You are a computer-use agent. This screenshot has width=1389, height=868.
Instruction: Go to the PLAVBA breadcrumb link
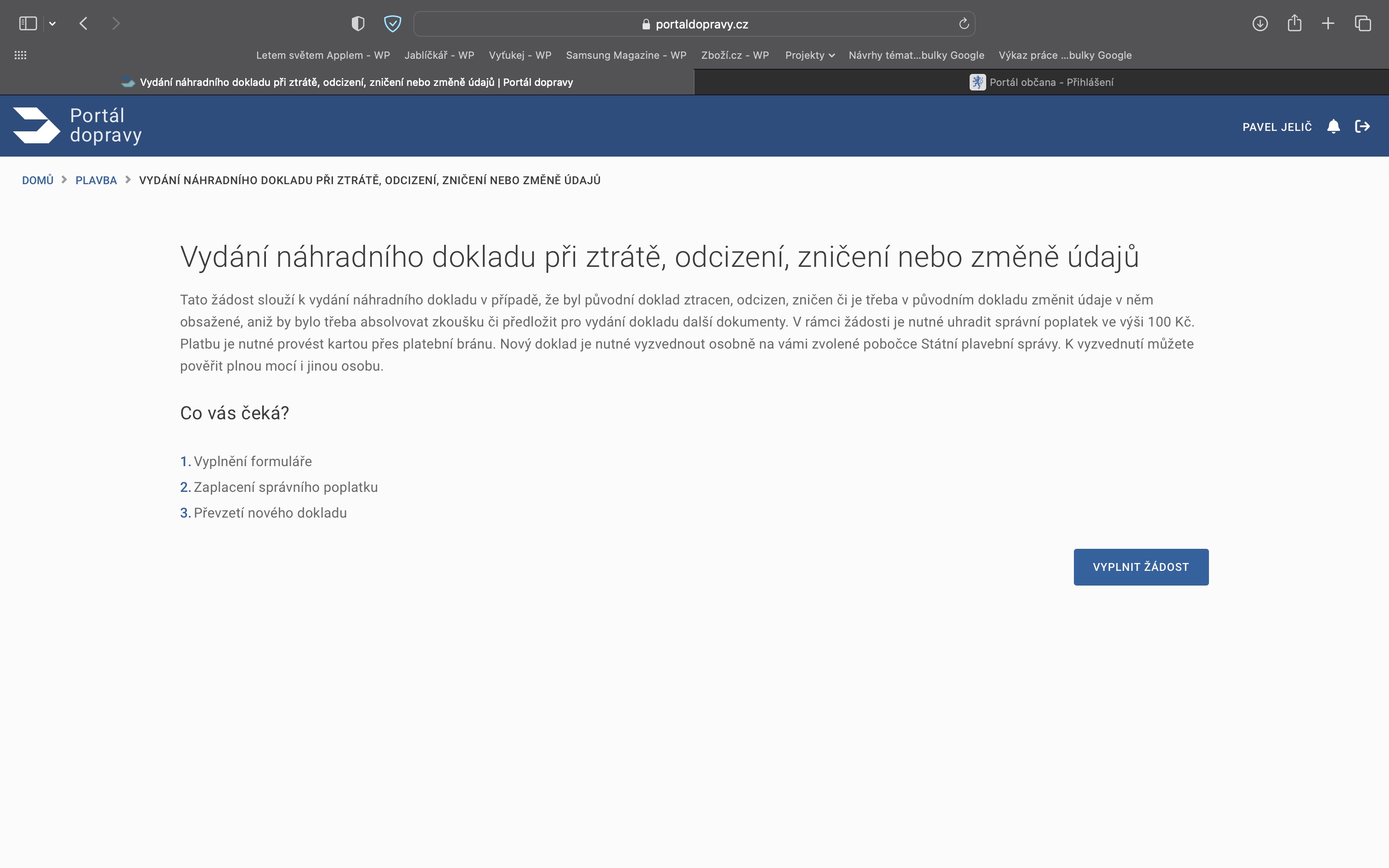pos(96,180)
